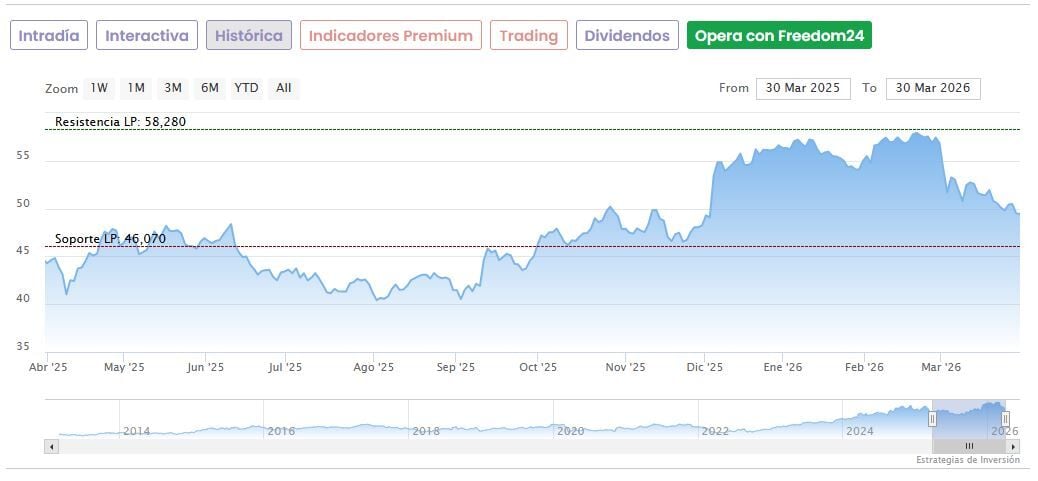Go to the Trading tab

[x=528, y=36]
